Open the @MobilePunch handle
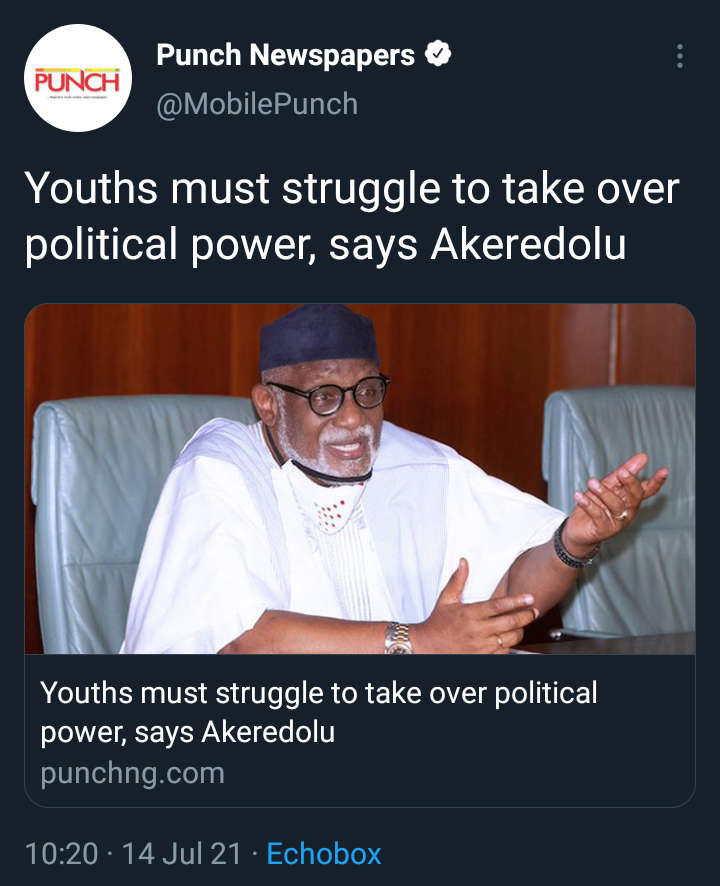The width and height of the screenshot is (720, 886). tap(257, 104)
